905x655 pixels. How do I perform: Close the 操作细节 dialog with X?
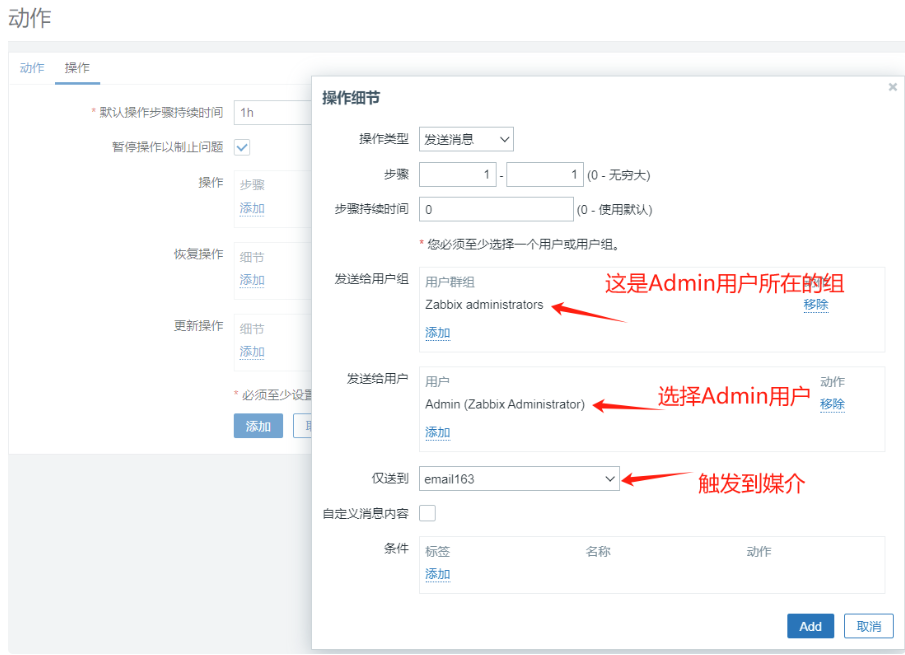click(892, 88)
